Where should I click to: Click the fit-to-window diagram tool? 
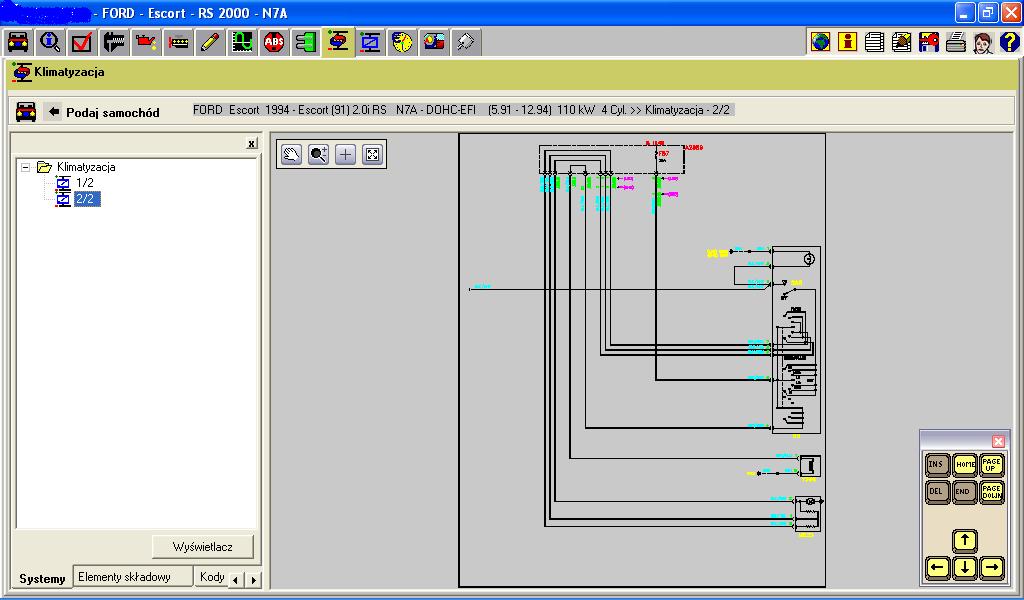click(x=372, y=155)
